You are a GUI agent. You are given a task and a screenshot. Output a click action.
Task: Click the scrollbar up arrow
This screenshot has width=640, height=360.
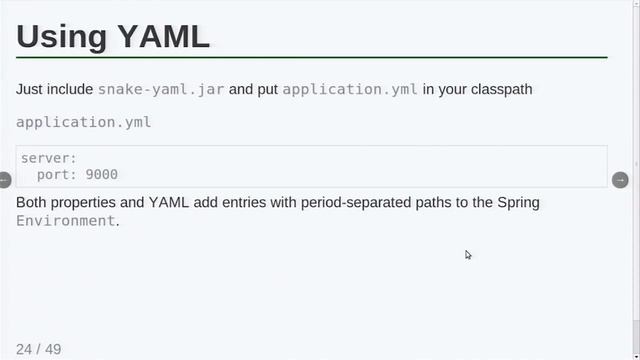pos(636,2)
